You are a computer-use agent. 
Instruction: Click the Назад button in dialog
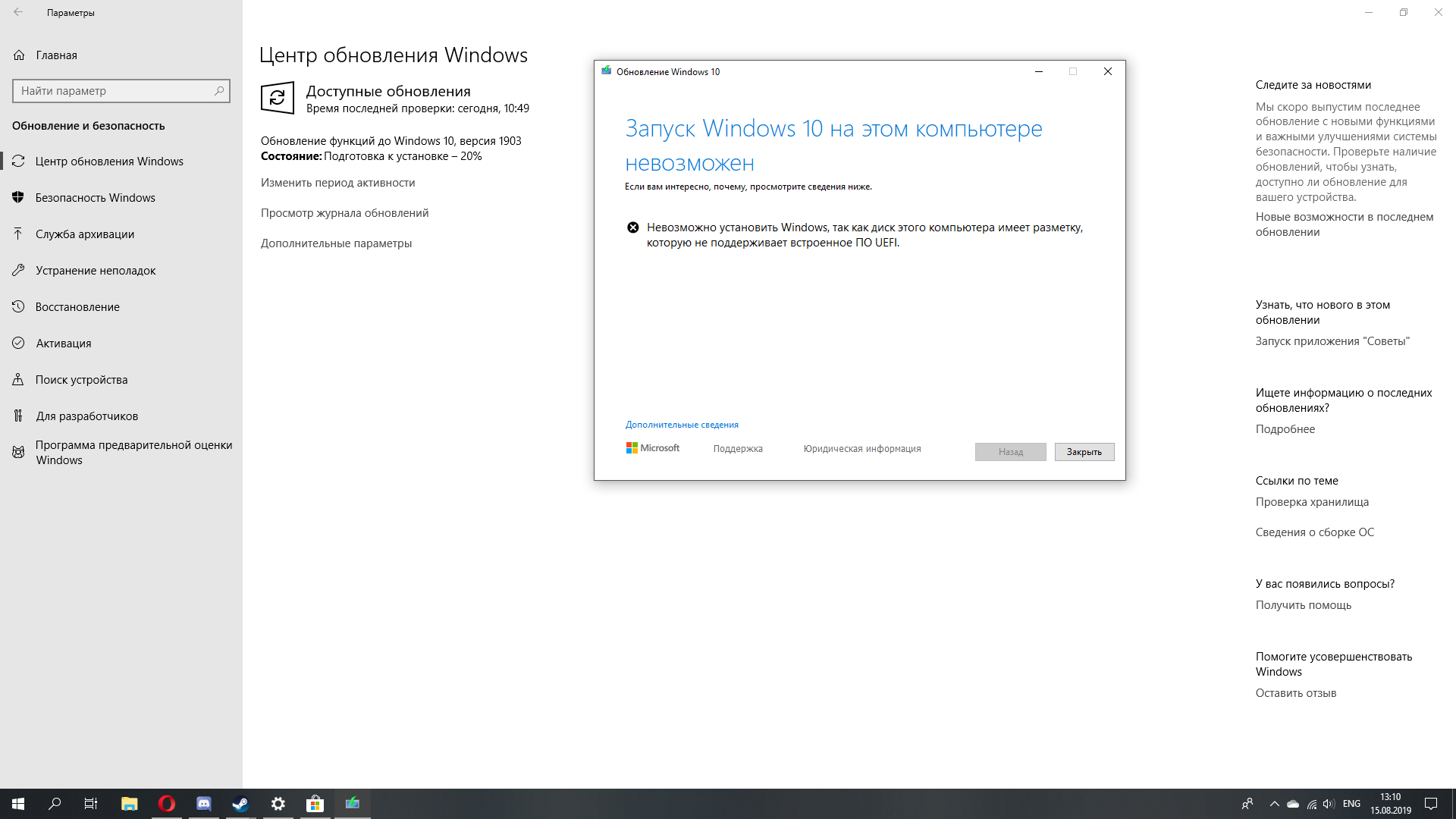[x=1010, y=452]
